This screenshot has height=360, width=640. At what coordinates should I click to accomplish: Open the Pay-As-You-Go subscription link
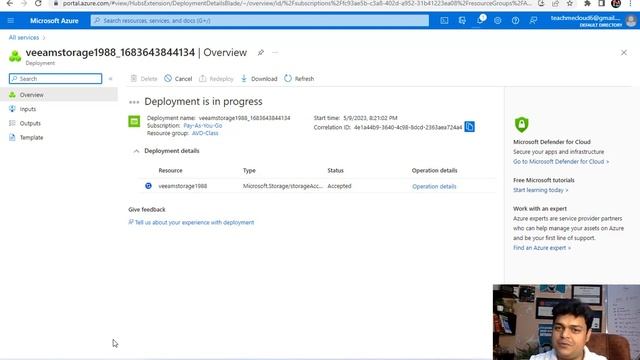tap(203, 126)
